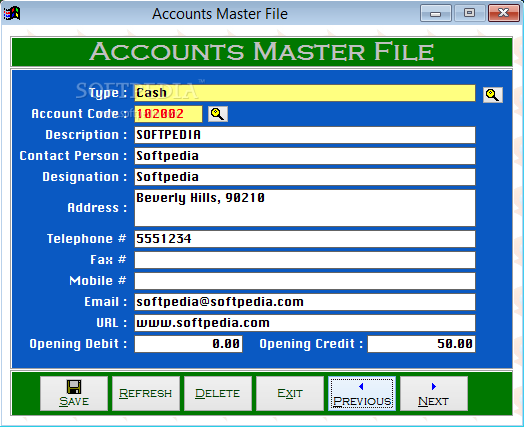
Task: Open the Account Code search magnifier
Action: [218, 114]
